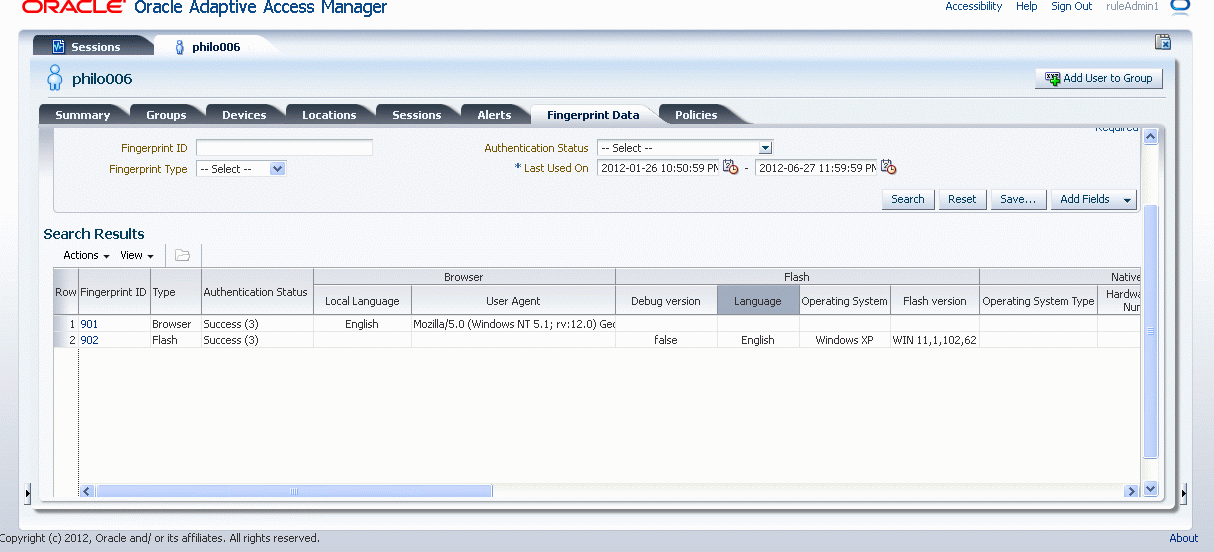Viewport: 1214px width, 552px height.
Task: Click the Authentication Status column header
Action: click(x=256, y=292)
